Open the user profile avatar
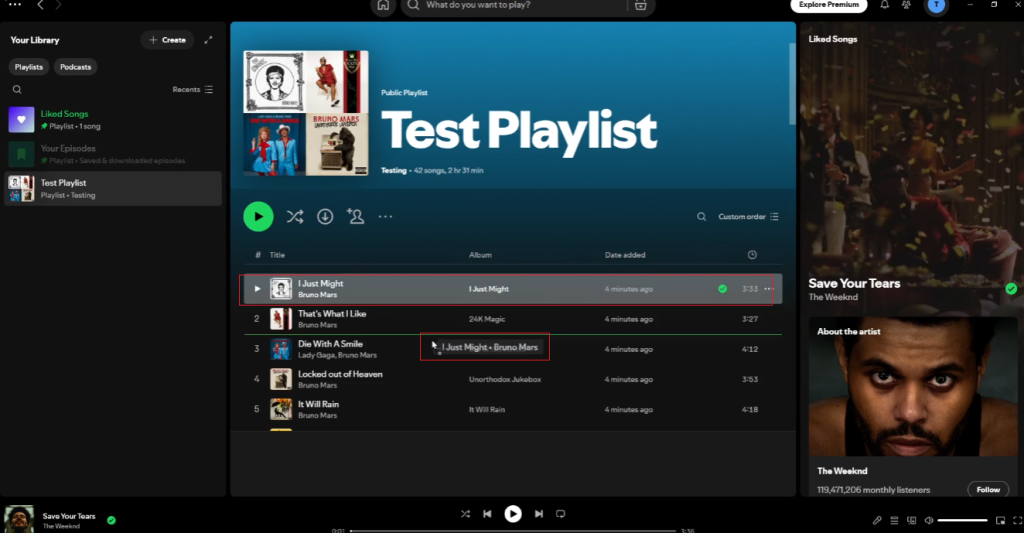 point(936,5)
